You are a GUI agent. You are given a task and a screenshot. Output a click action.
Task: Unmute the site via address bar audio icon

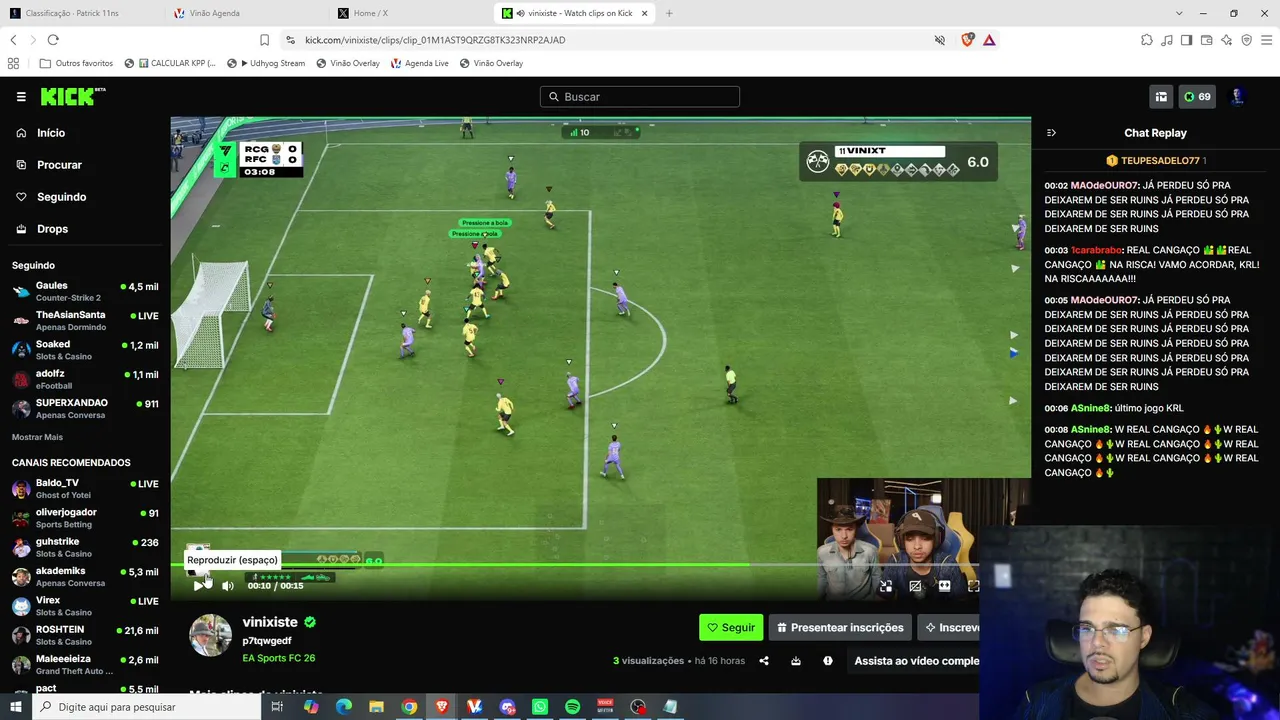[939, 40]
